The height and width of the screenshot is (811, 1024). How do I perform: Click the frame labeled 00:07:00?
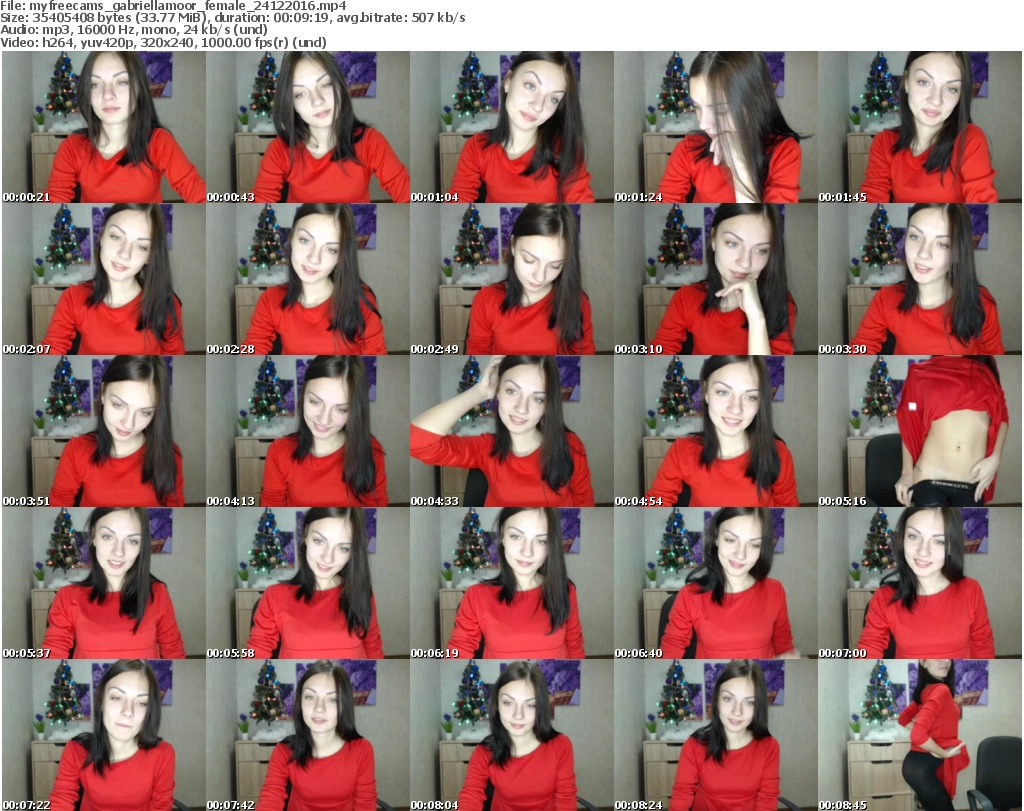920,583
